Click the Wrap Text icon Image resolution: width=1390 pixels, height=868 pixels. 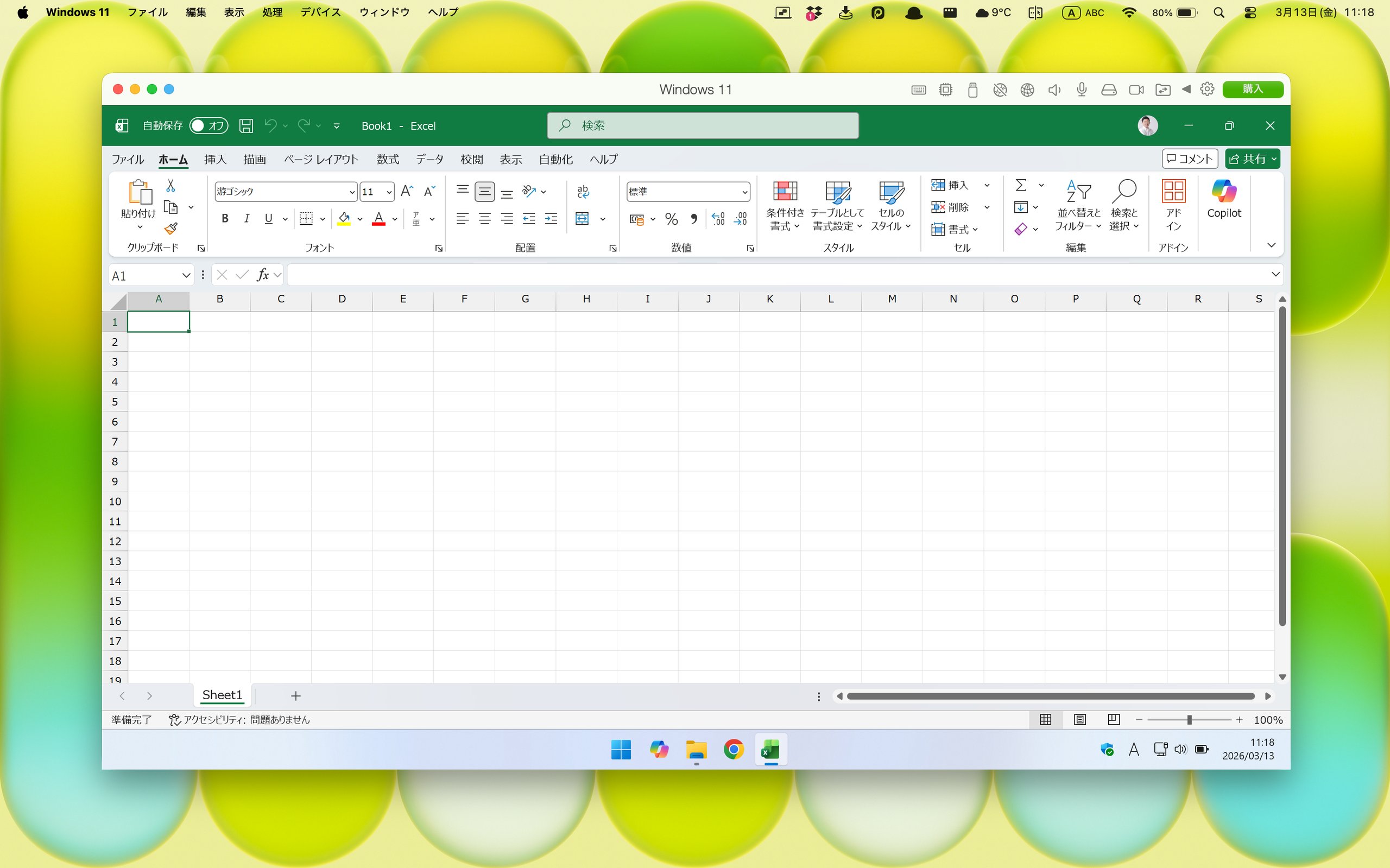tap(583, 191)
